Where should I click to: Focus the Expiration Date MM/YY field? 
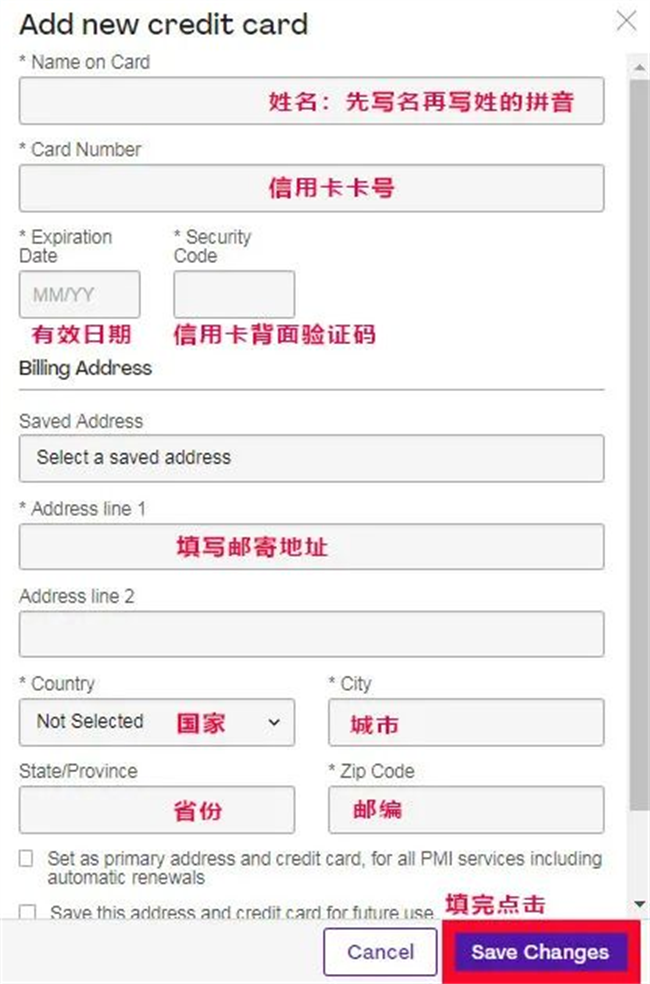pos(79,295)
